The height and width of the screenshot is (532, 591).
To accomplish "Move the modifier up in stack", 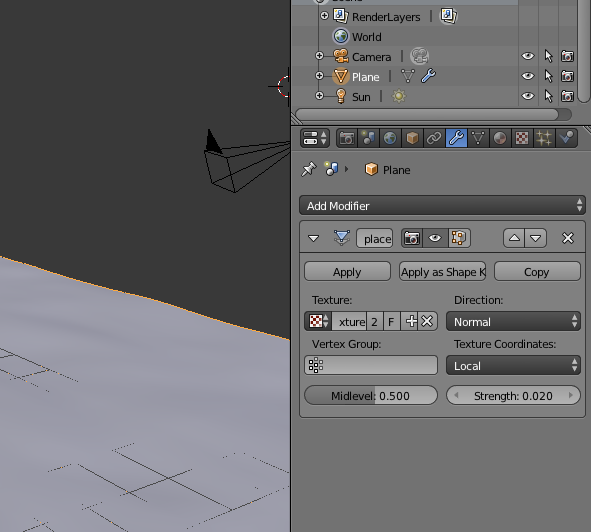I will click(514, 238).
